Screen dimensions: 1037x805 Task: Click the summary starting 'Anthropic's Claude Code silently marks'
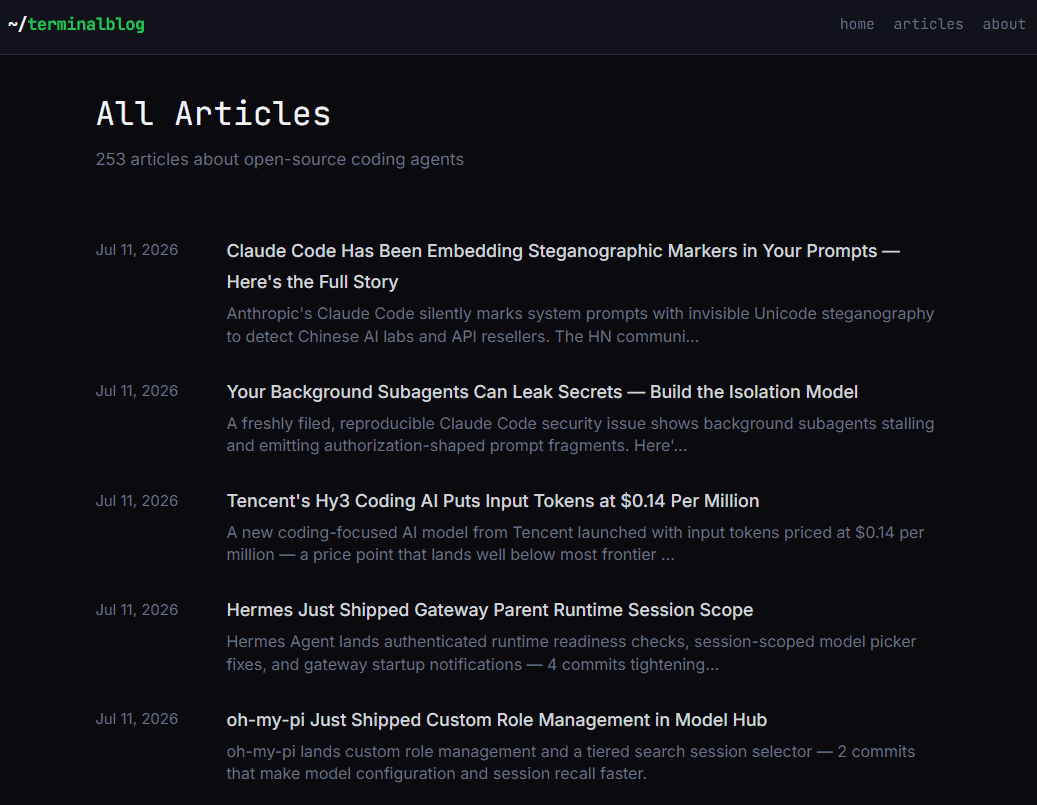[581, 325]
